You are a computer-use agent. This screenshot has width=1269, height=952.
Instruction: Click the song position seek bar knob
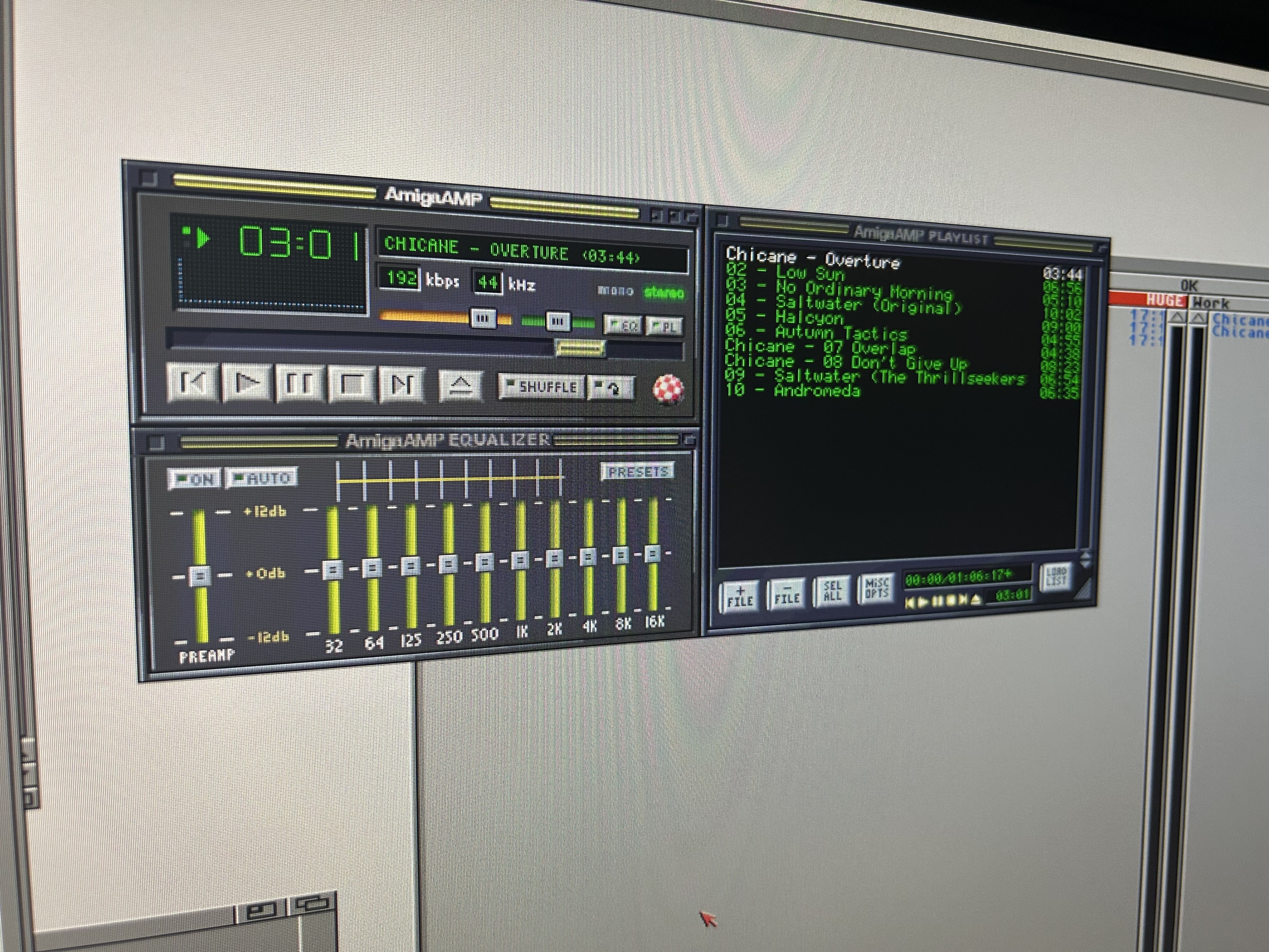(580, 348)
